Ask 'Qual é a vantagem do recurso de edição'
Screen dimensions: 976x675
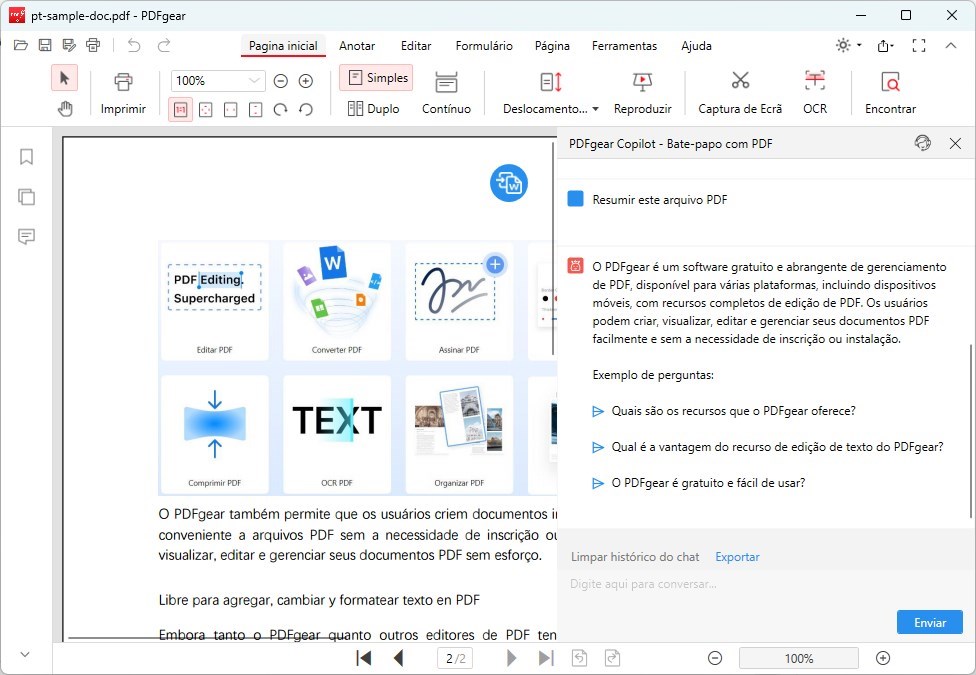click(777, 447)
